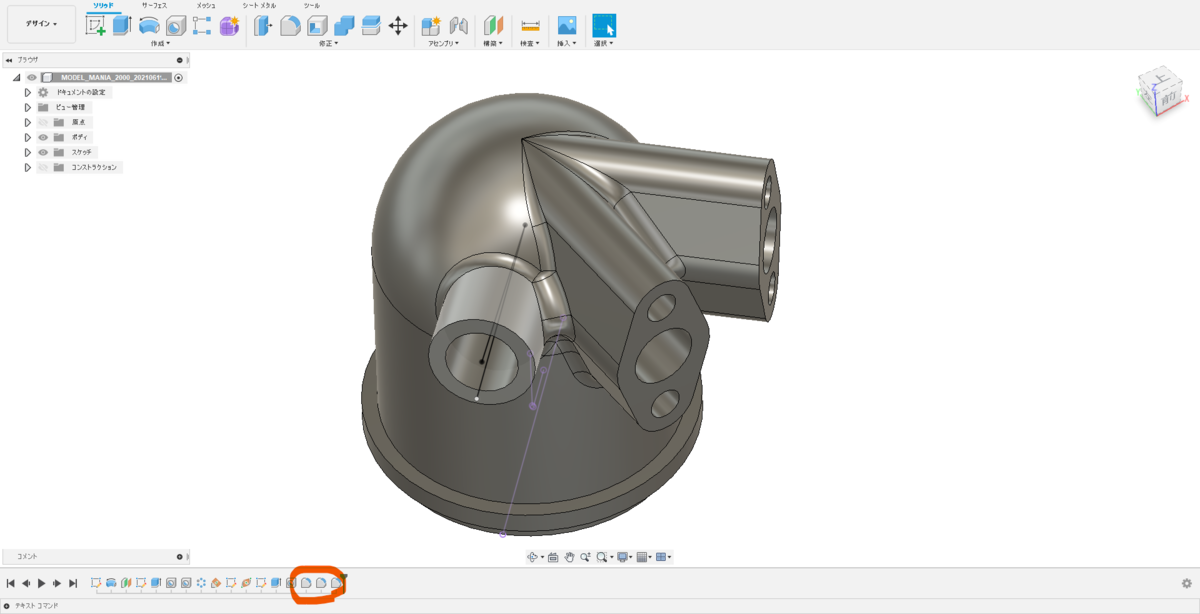Select the Offset Face tool
Screen dimensions: 1200x614
371,26
